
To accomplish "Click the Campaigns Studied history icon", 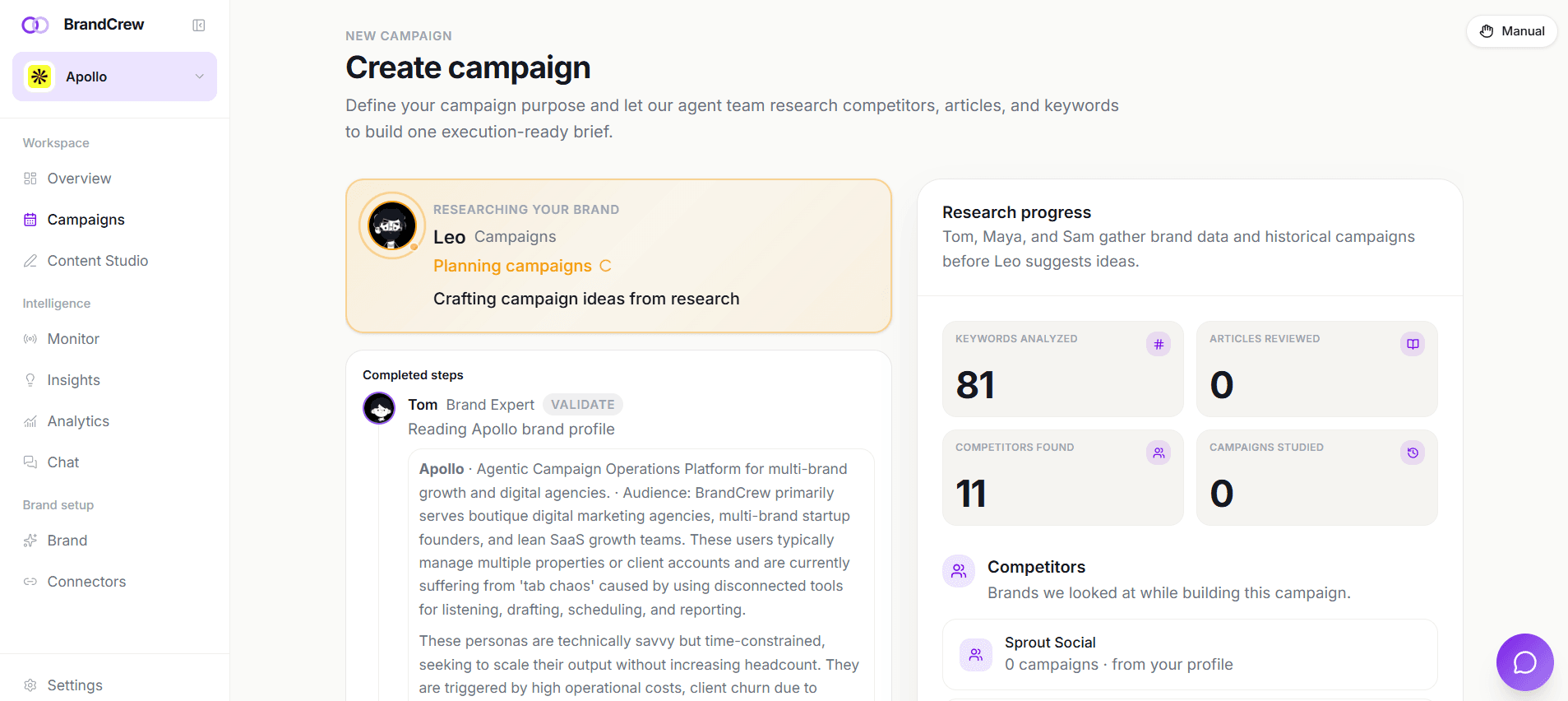I will 1413,453.
